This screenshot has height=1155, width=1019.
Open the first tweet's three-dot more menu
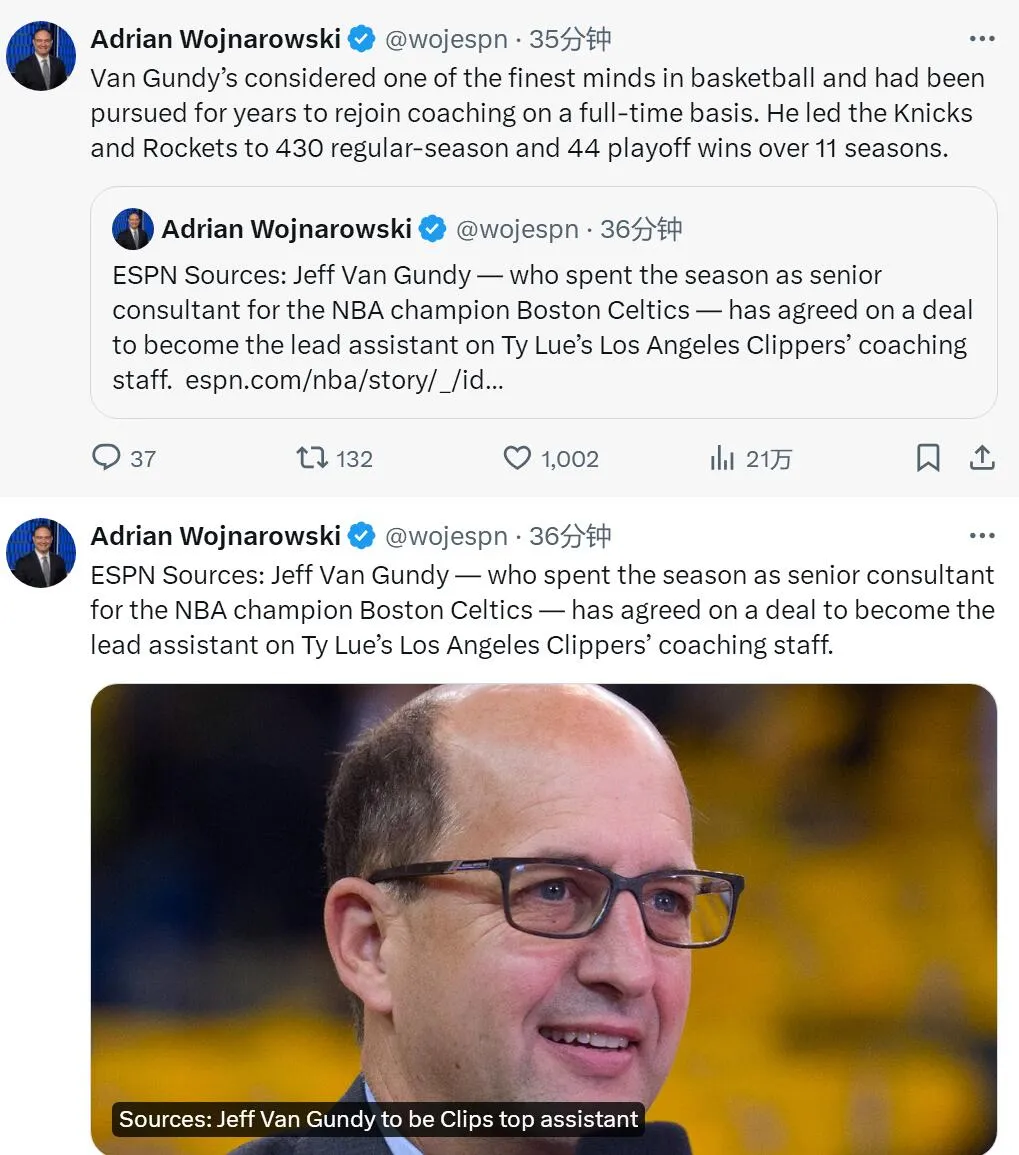tap(982, 39)
